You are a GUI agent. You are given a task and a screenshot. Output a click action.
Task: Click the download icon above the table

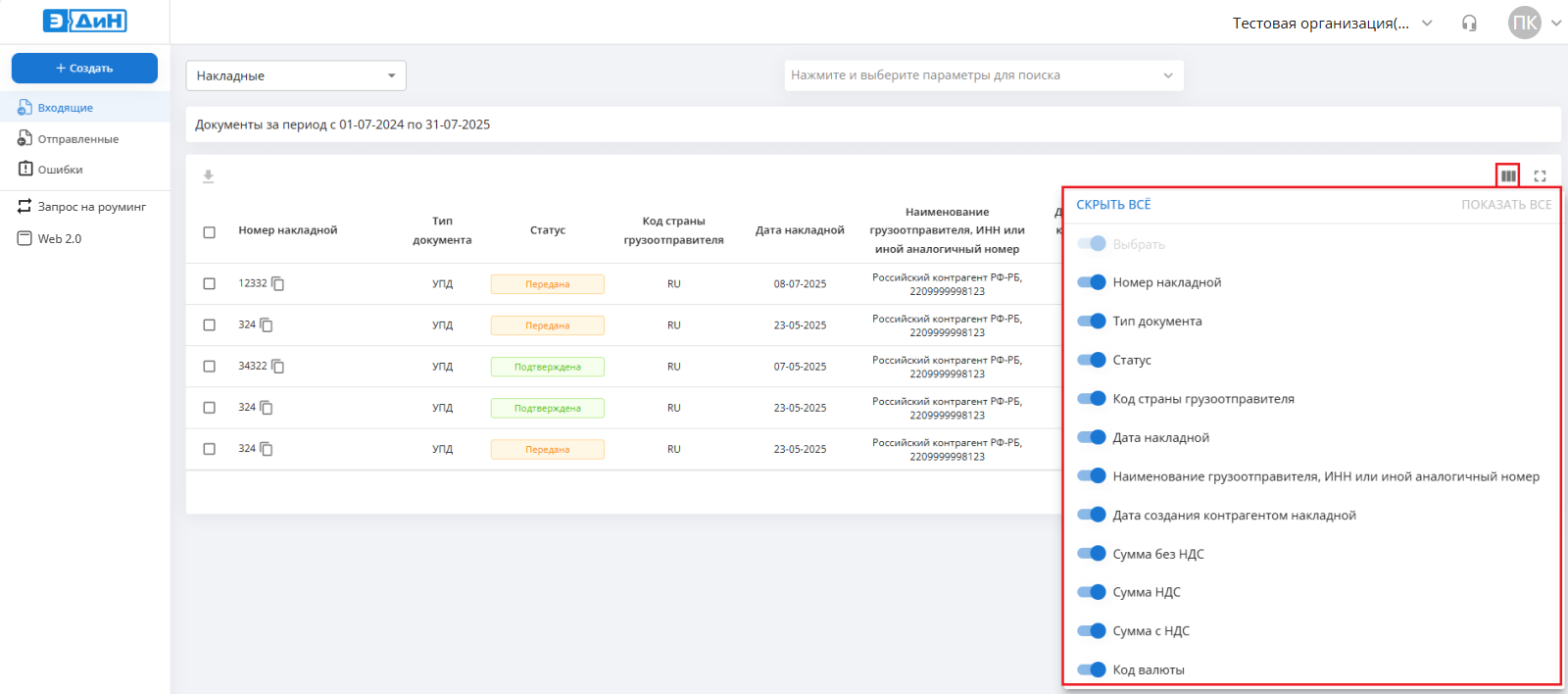click(208, 176)
